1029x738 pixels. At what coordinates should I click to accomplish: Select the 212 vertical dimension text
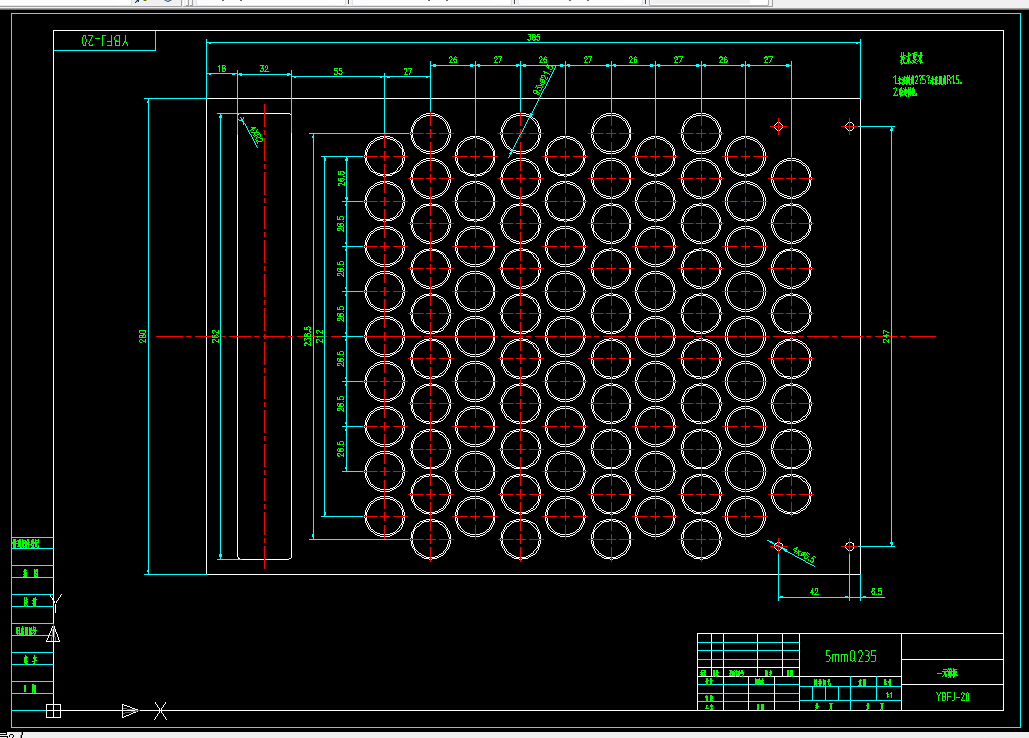(320, 336)
